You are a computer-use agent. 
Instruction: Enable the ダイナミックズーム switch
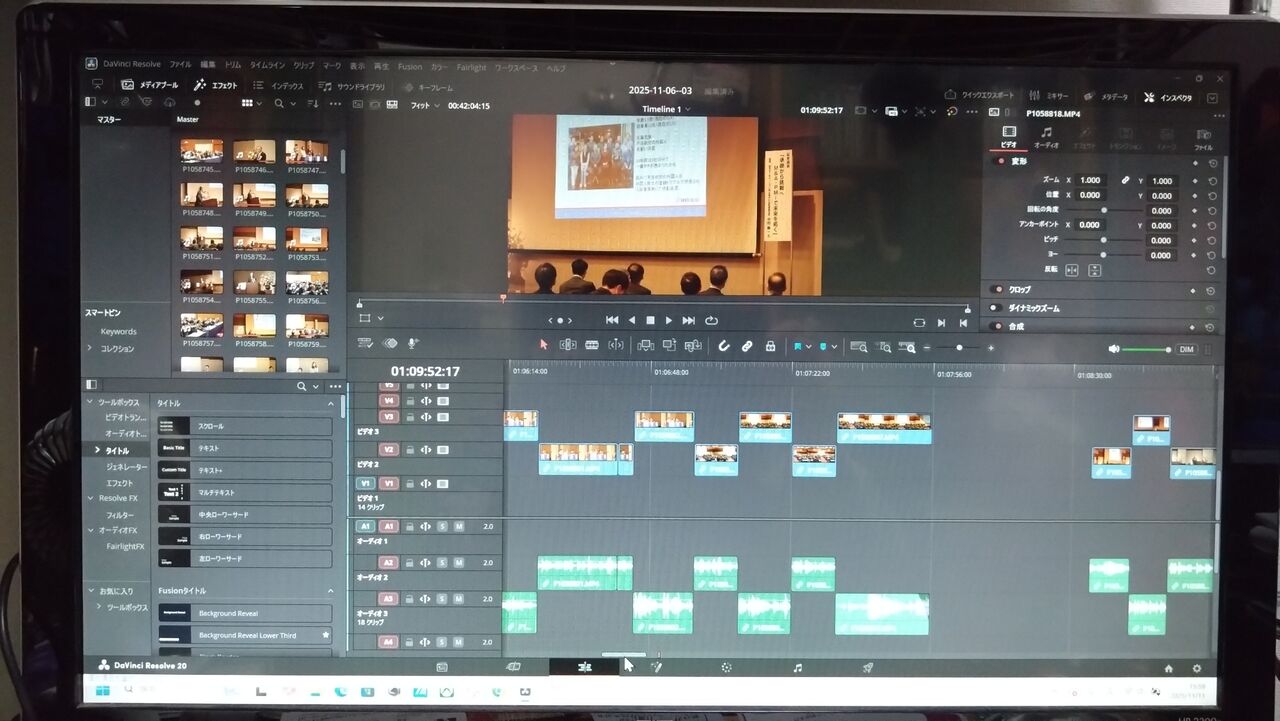click(996, 308)
